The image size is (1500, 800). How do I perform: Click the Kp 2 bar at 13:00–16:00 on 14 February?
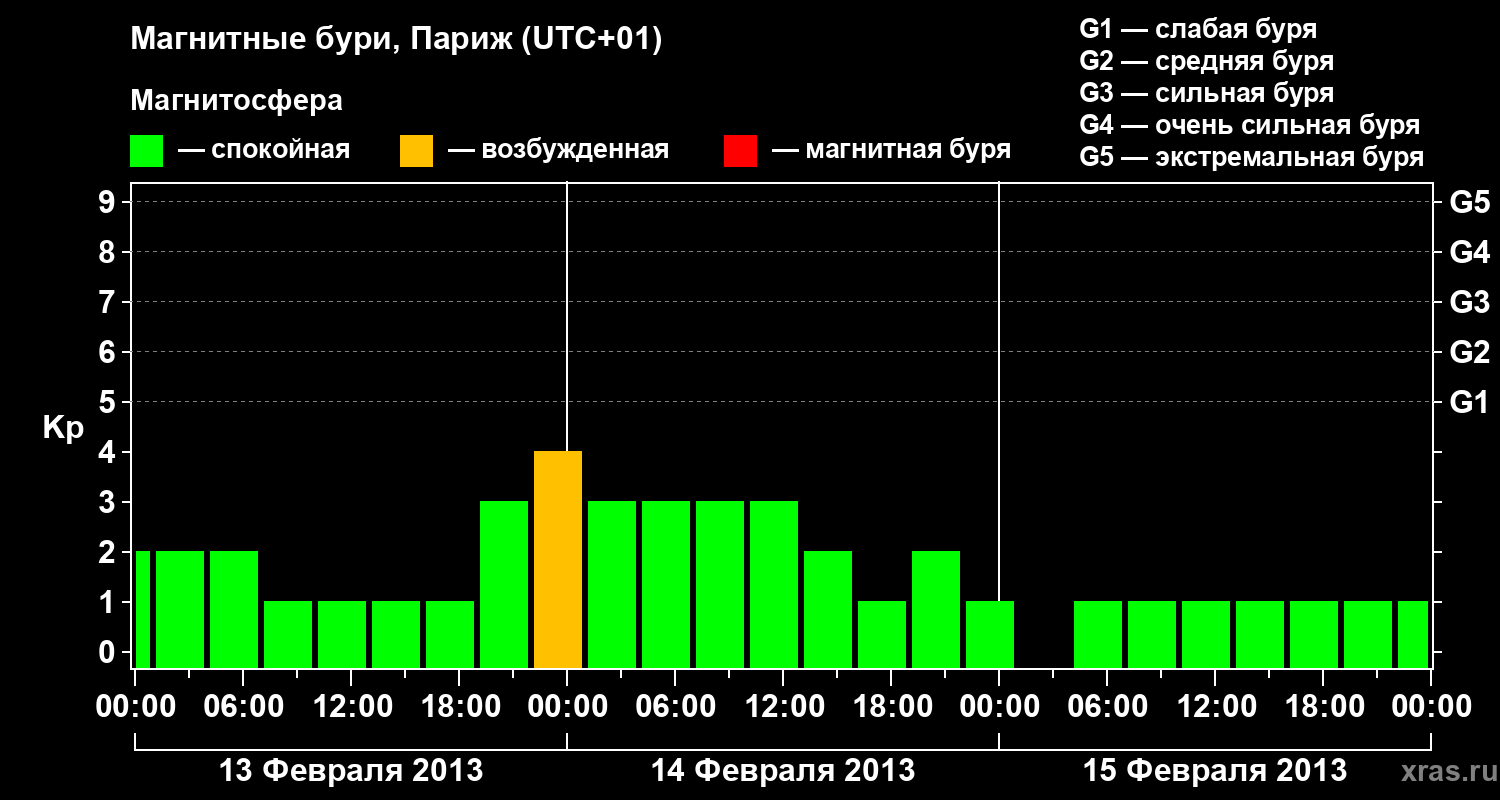pos(828,610)
